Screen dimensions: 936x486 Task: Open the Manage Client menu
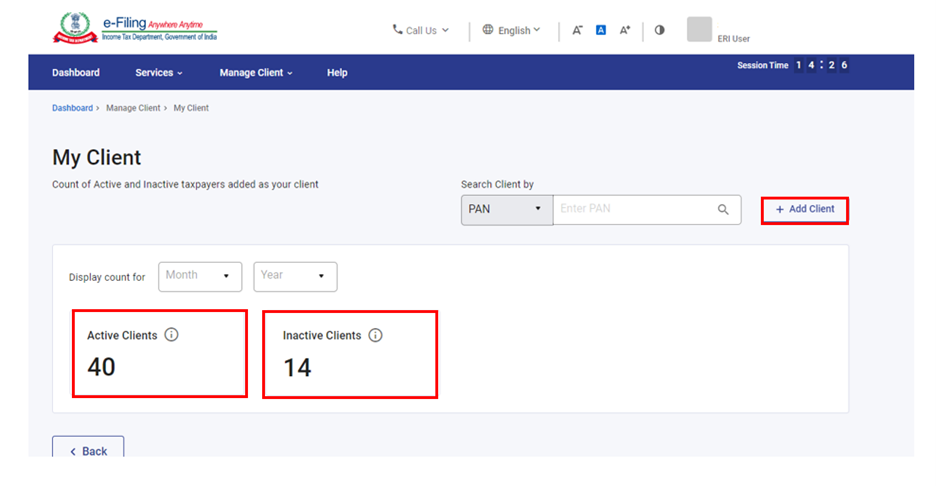point(256,73)
